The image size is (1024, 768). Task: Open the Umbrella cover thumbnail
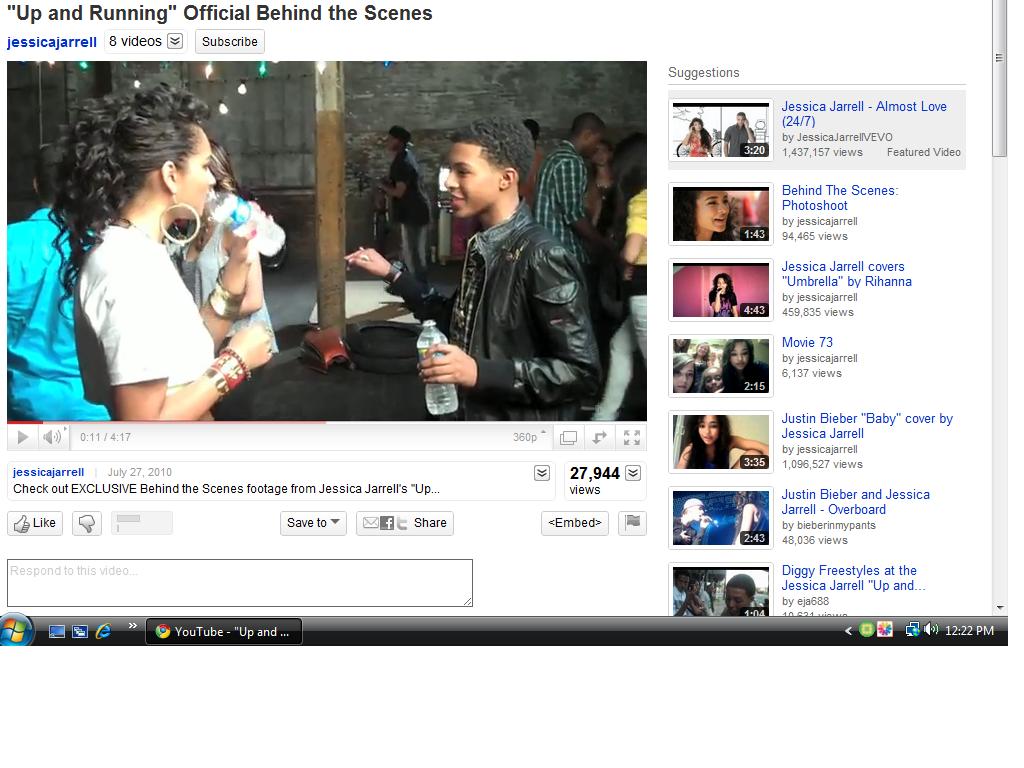[x=721, y=290]
